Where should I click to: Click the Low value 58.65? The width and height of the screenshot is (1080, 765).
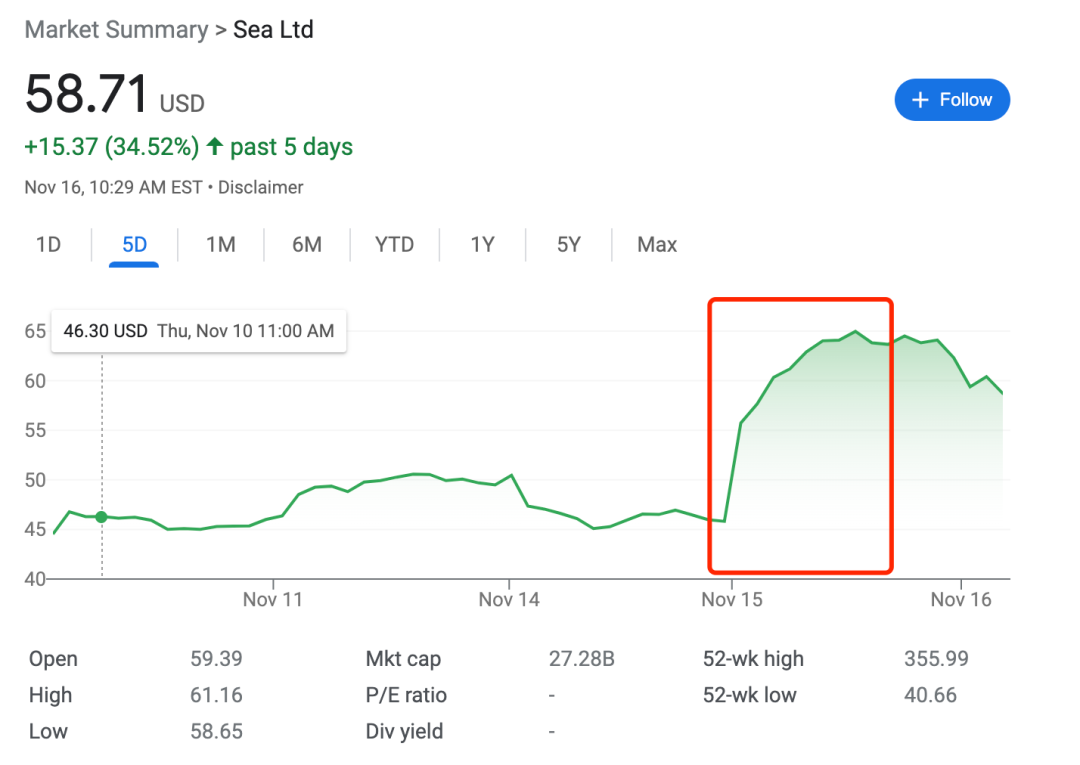(x=216, y=731)
